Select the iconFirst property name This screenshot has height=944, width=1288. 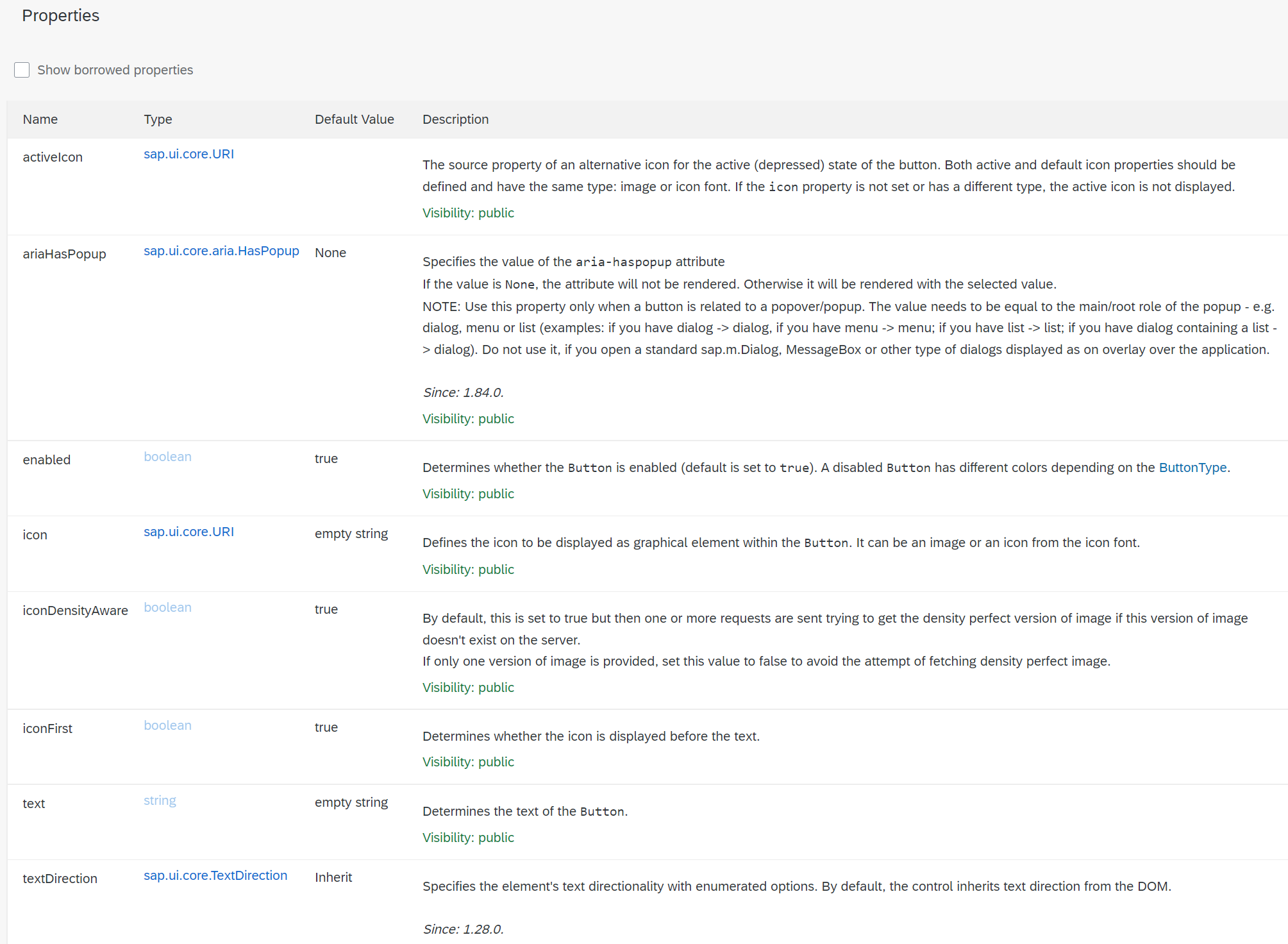pyautogui.click(x=47, y=729)
